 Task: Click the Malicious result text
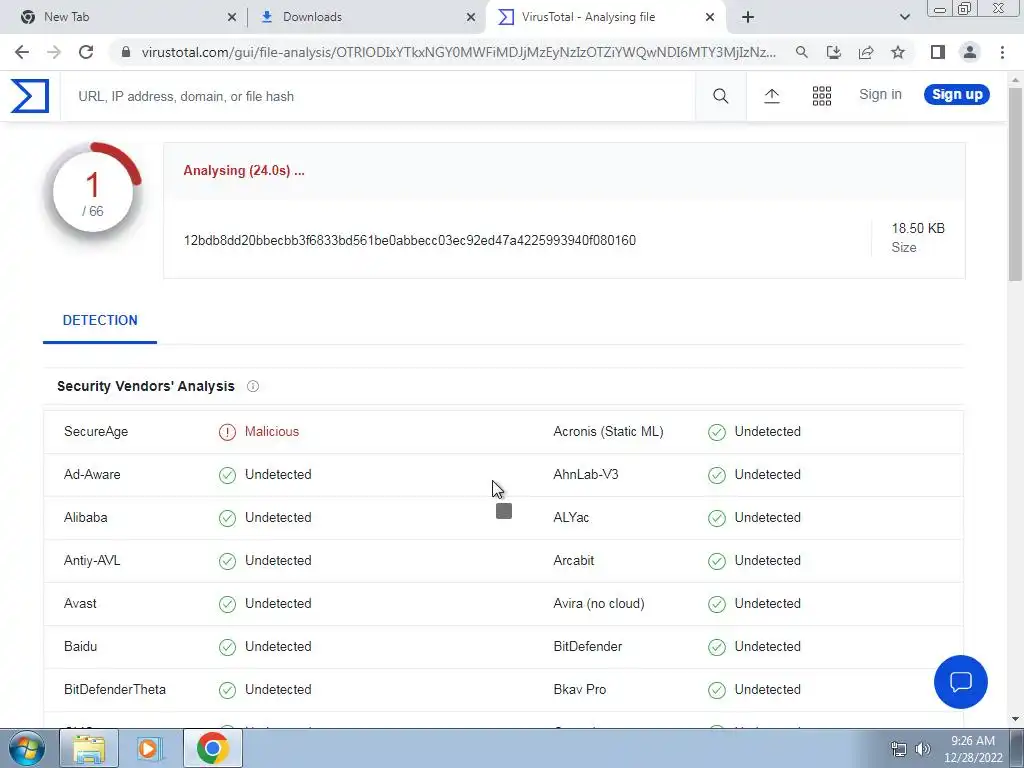[x=272, y=432]
